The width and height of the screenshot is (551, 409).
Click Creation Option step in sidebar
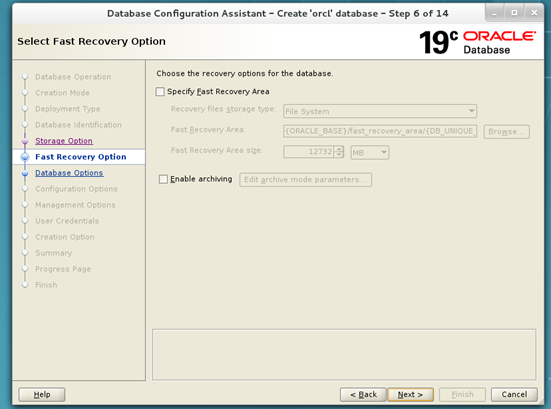click(65, 237)
